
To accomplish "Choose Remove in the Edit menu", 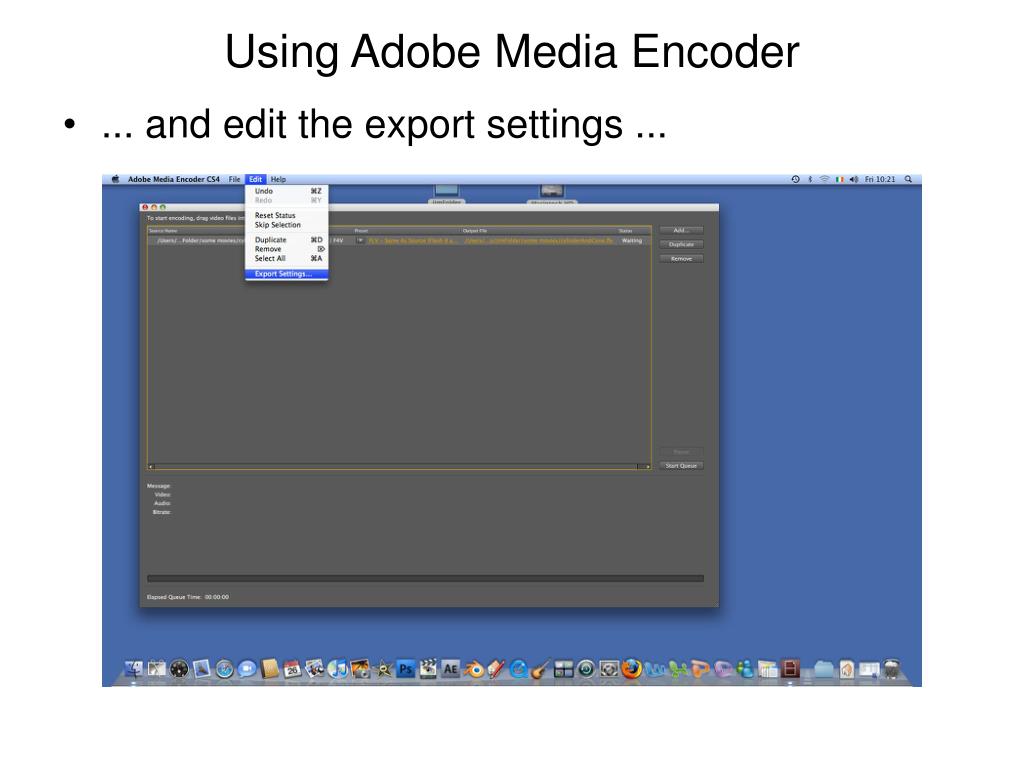I will pyautogui.click(x=286, y=249).
